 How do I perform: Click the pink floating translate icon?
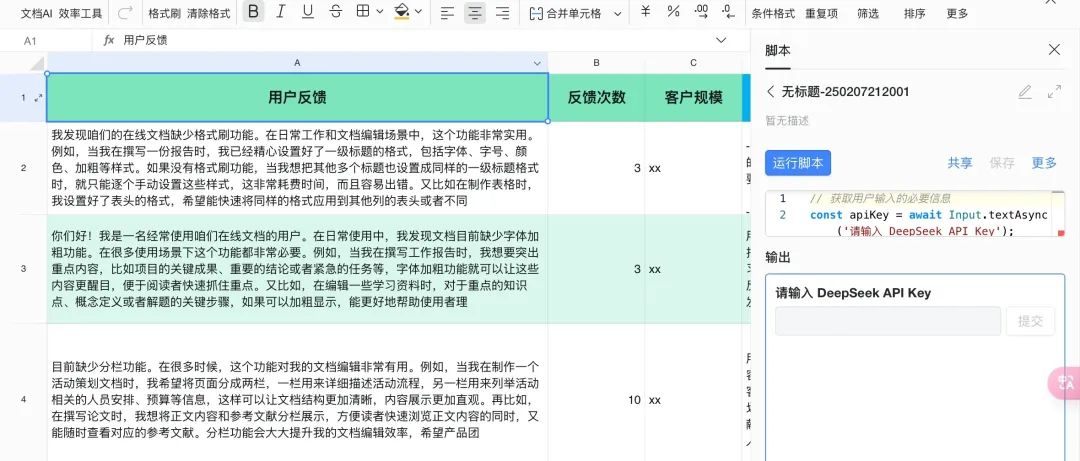tap(1066, 383)
